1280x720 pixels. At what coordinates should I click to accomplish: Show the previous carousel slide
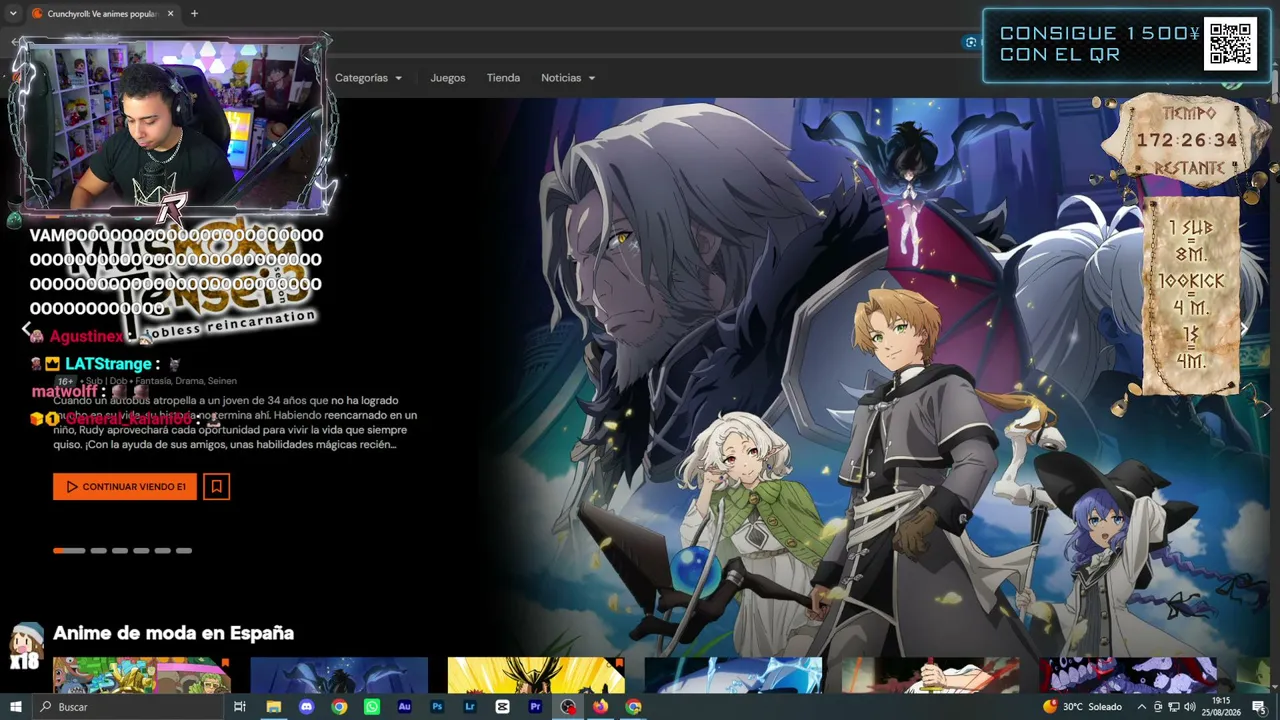coord(27,328)
